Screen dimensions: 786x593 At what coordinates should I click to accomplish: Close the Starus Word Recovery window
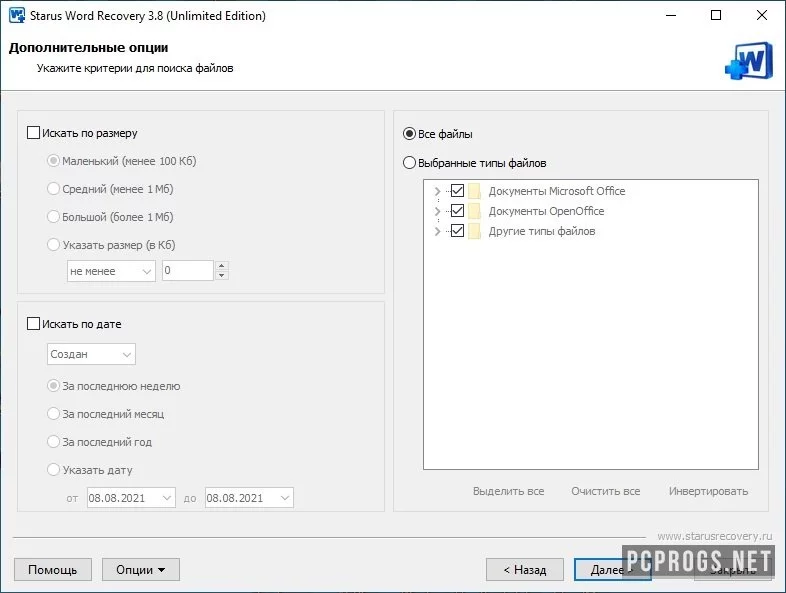[x=761, y=15]
